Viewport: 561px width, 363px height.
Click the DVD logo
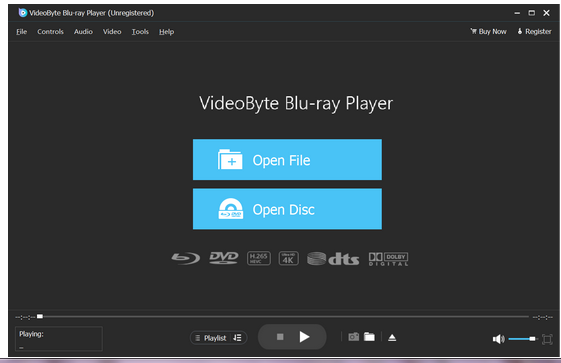pyautogui.click(x=224, y=258)
